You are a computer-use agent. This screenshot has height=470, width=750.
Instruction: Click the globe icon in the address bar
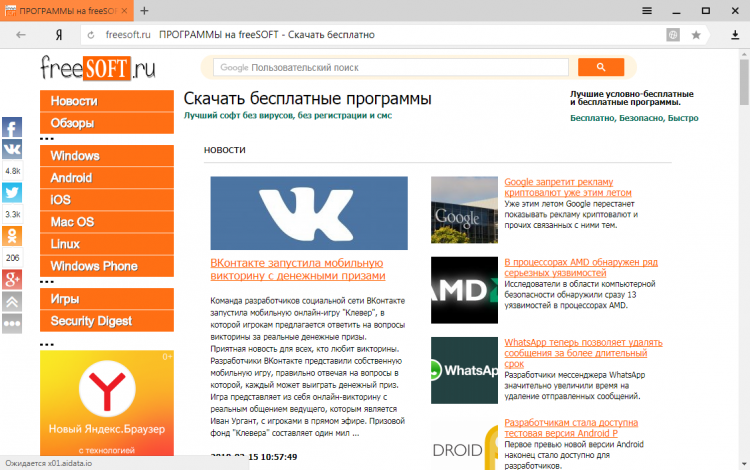[x=673, y=34]
